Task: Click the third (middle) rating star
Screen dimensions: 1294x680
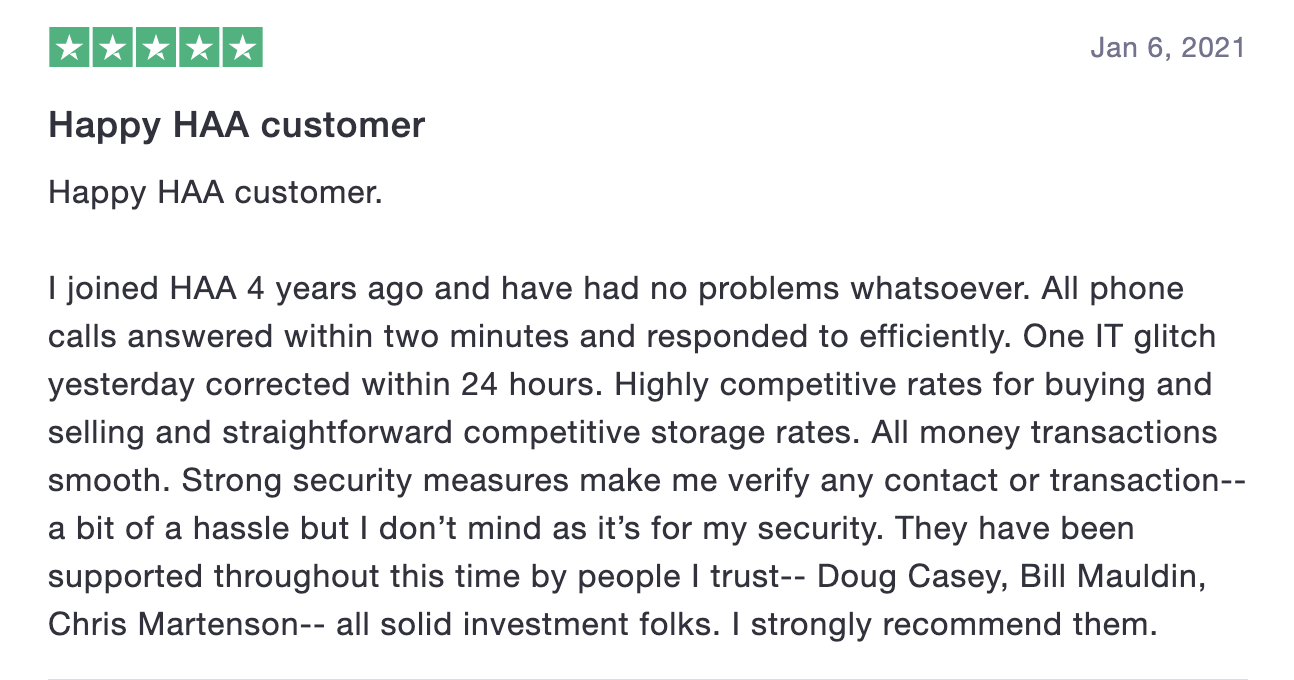Action: click(x=155, y=48)
